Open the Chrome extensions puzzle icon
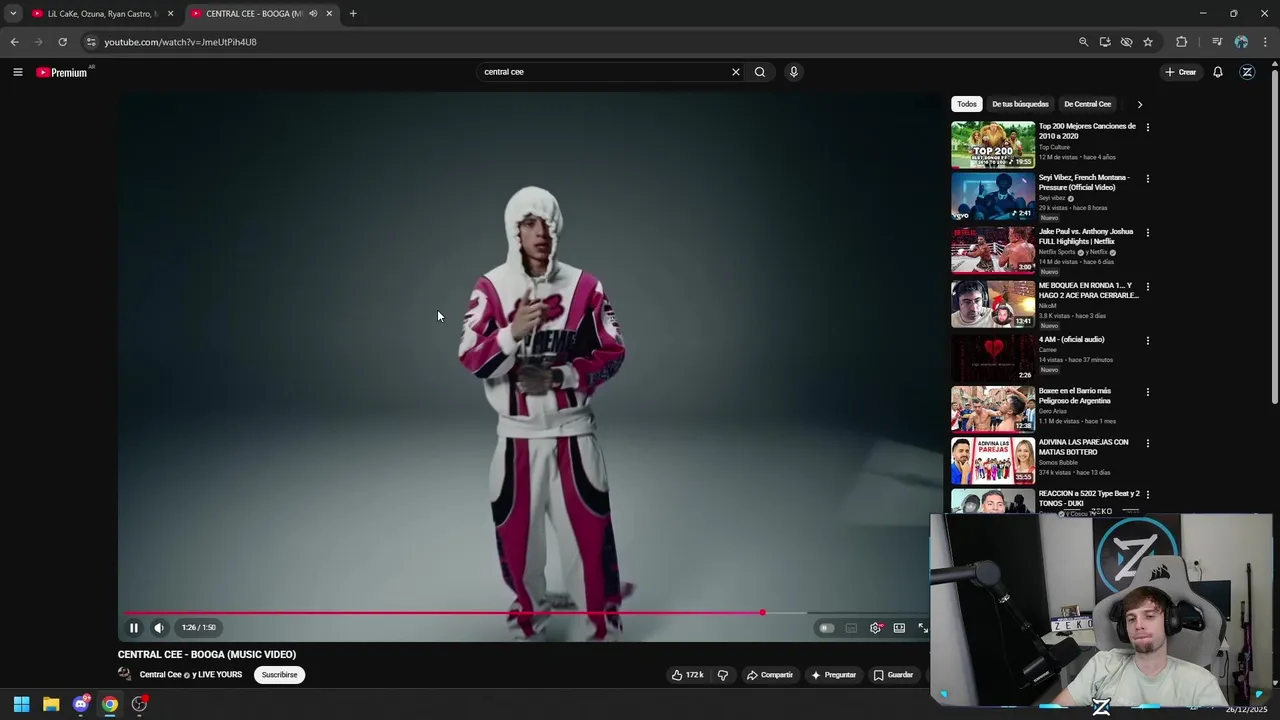 point(1182,42)
